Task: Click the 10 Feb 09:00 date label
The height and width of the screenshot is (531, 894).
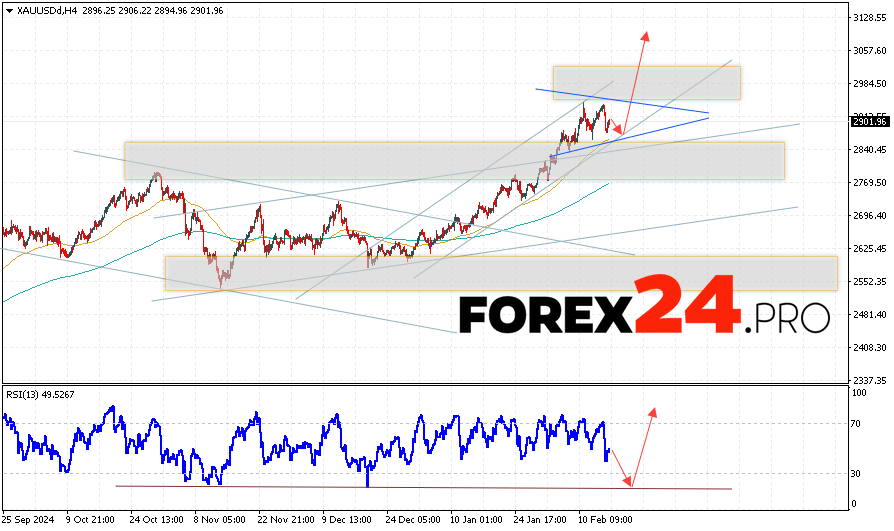Action: click(x=603, y=521)
